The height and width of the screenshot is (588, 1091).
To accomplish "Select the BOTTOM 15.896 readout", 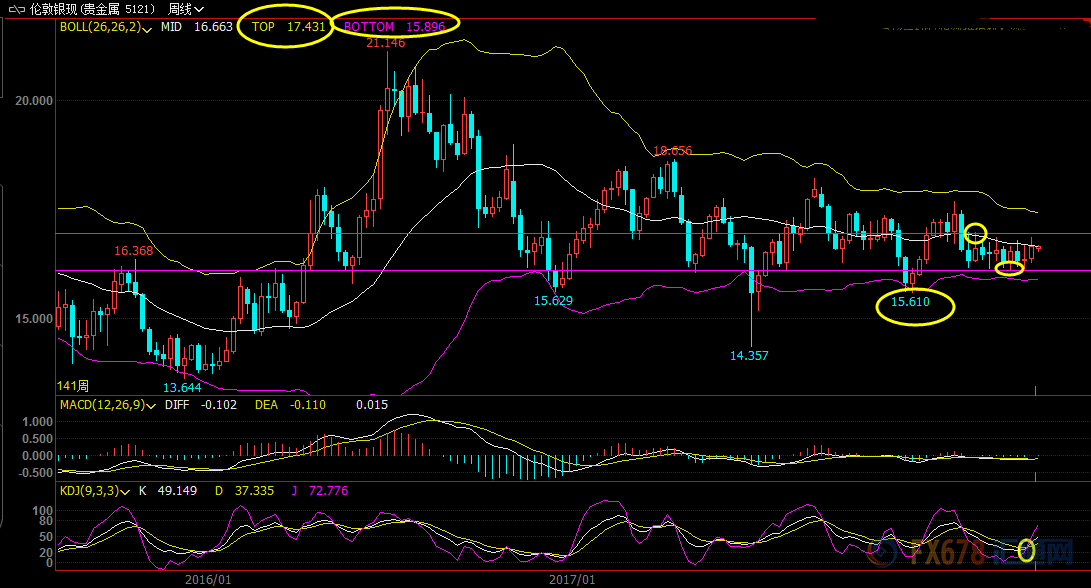I will 394,27.
